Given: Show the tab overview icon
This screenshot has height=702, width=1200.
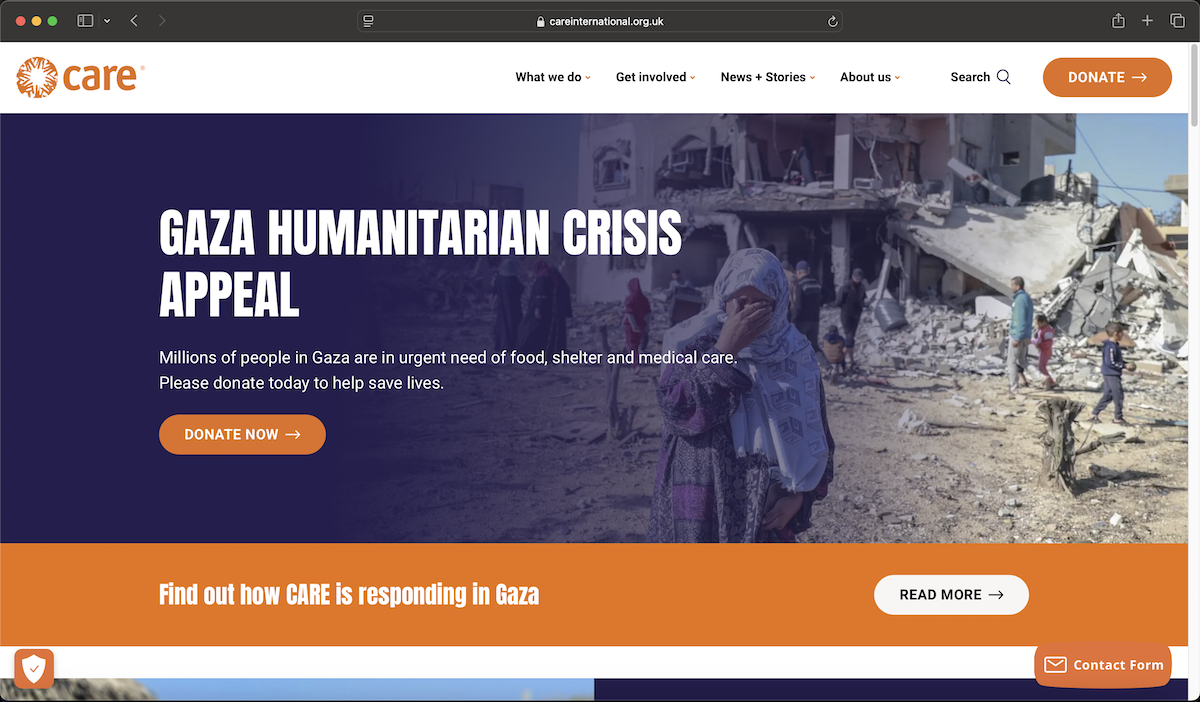Looking at the screenshot, I should click(1177, 21).
